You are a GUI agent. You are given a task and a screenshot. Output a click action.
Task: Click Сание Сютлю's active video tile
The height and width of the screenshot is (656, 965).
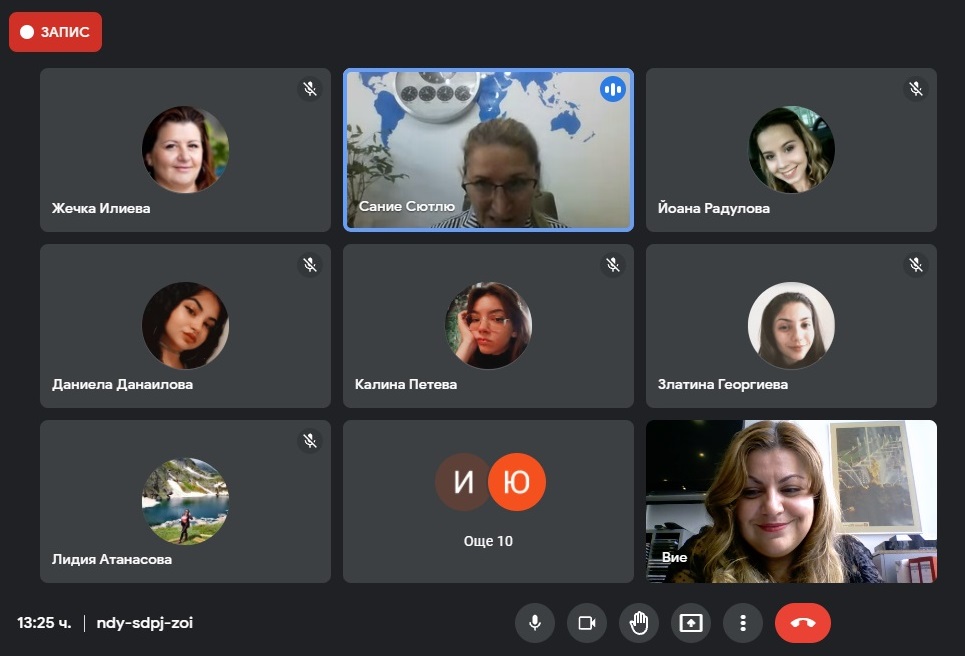488,150
